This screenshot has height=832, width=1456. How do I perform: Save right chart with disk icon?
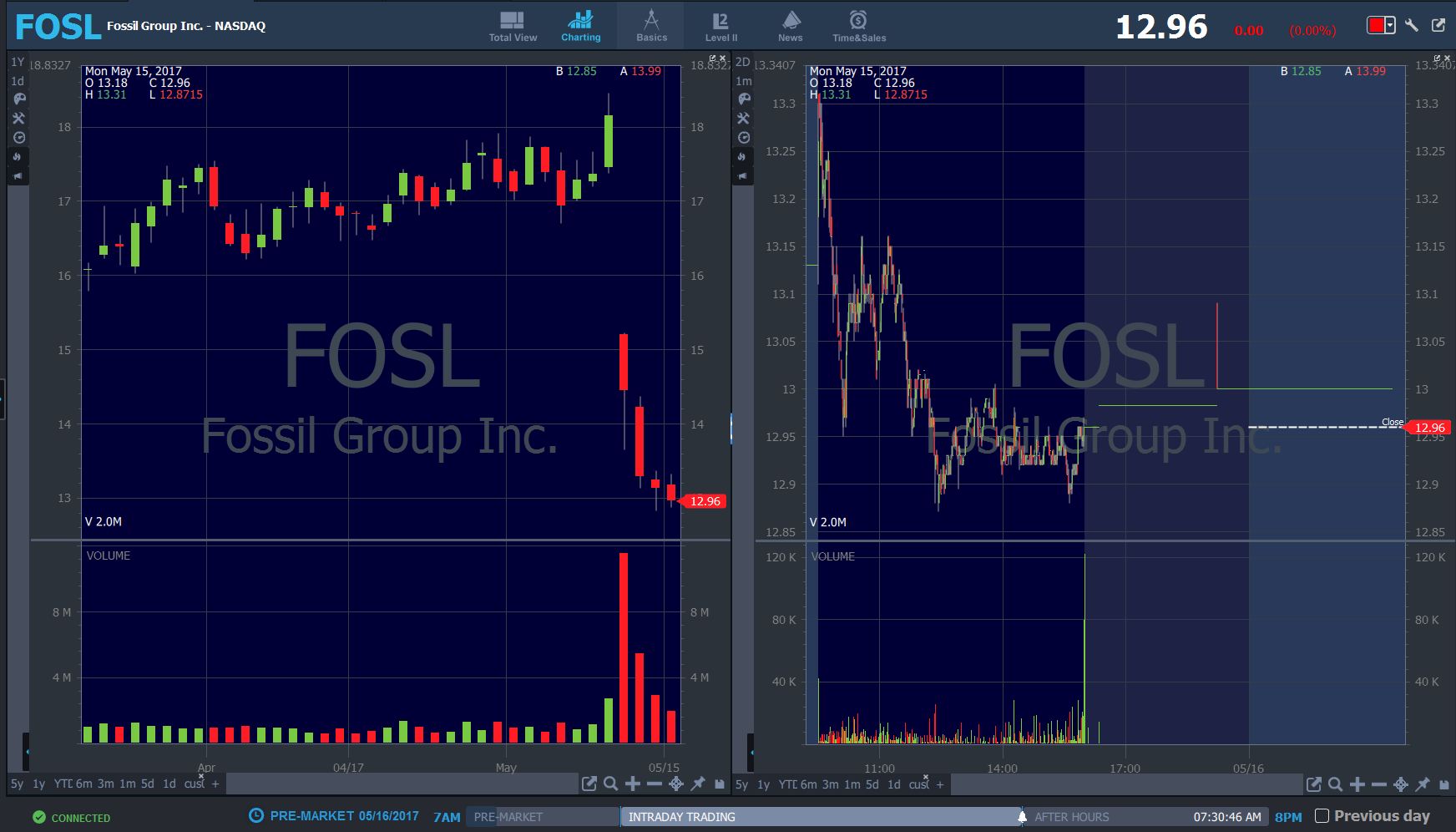[x=1444, y=784]
